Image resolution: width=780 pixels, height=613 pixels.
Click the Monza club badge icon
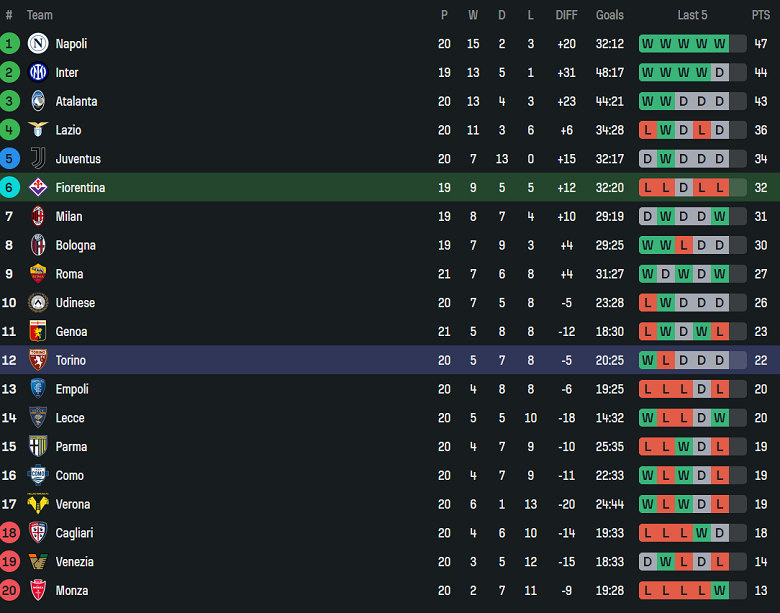pyautogui.click(x=38, y=591)
